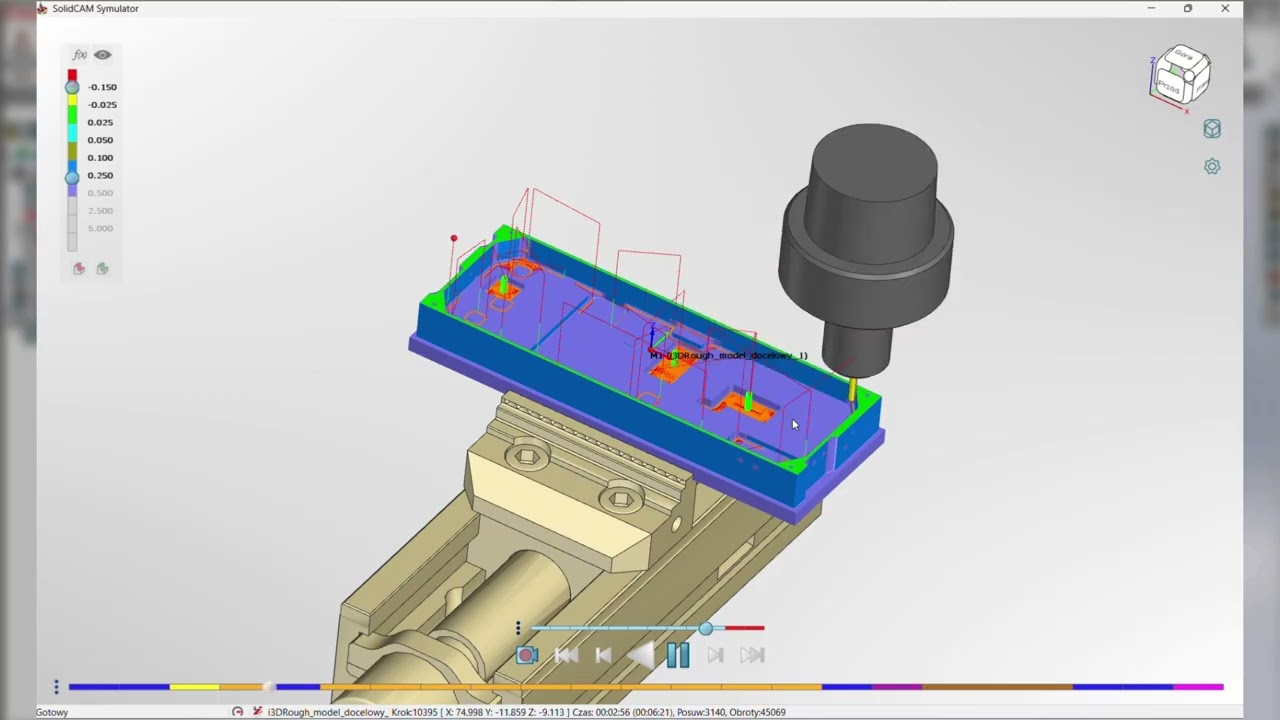Click the record simulation button

[527, 656]
